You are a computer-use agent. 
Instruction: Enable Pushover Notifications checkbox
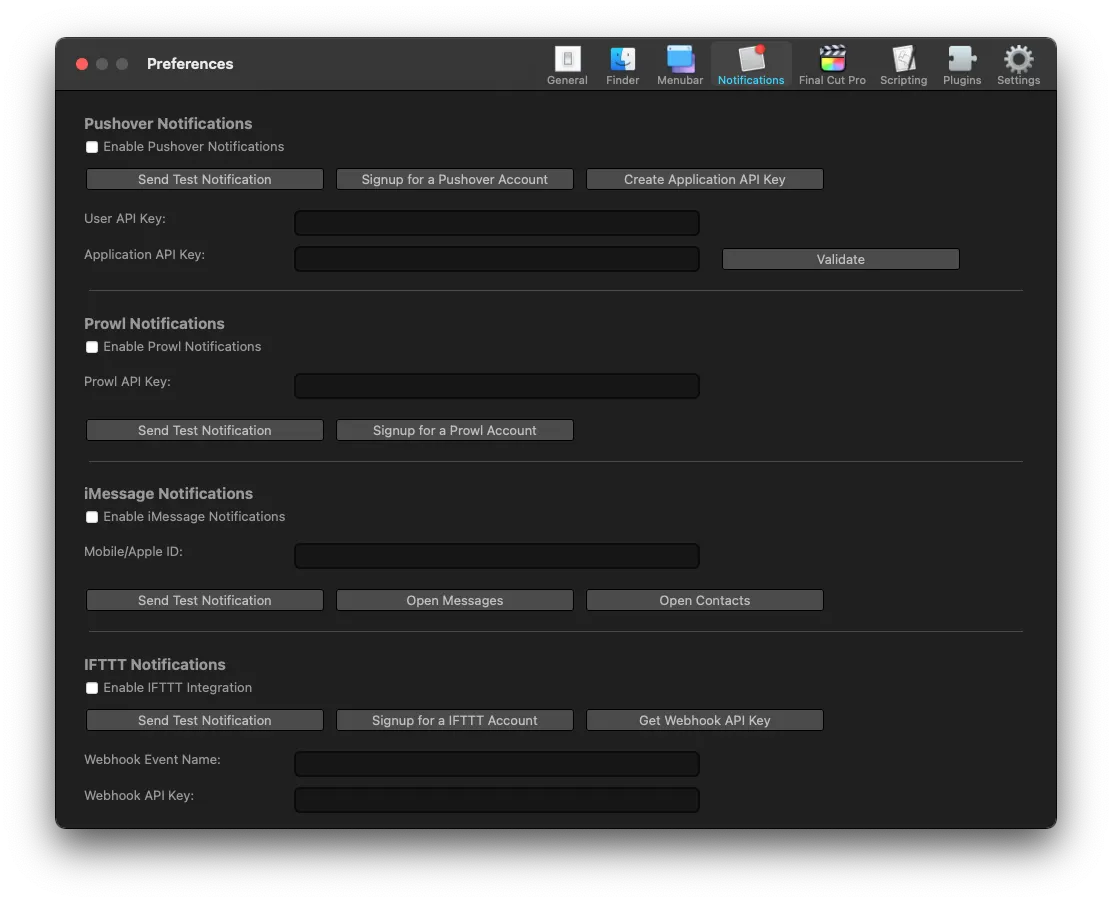(x=92, y=147)
